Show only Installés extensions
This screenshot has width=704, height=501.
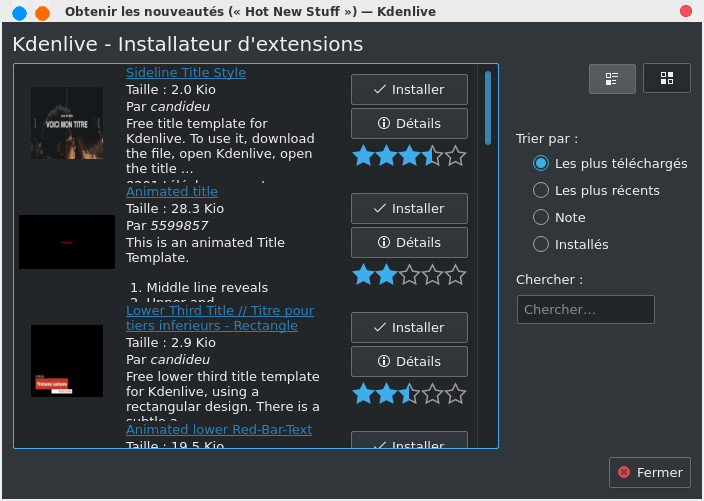570,244
